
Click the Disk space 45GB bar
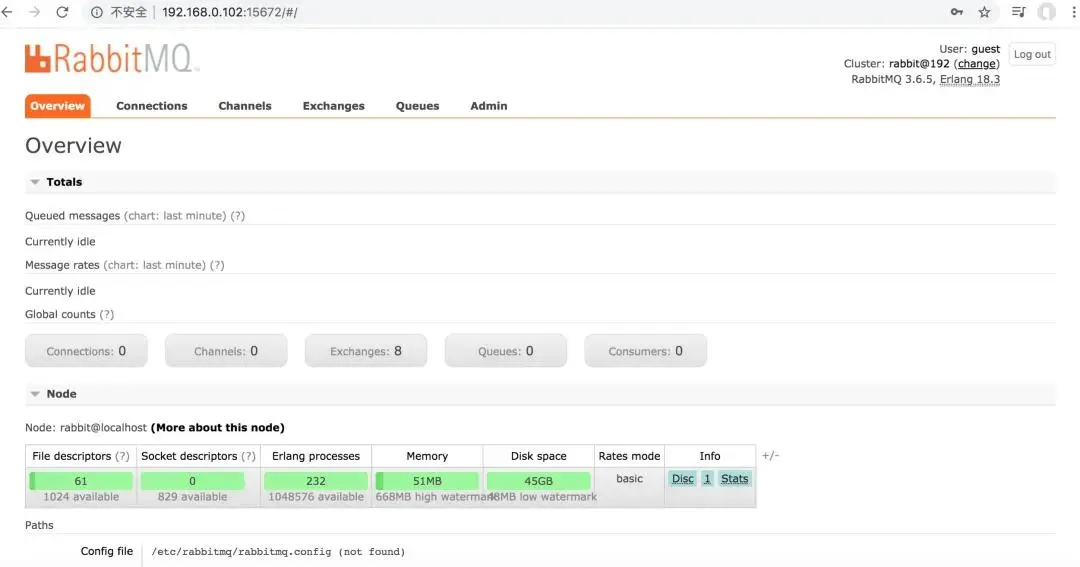(x=539, y=481)
